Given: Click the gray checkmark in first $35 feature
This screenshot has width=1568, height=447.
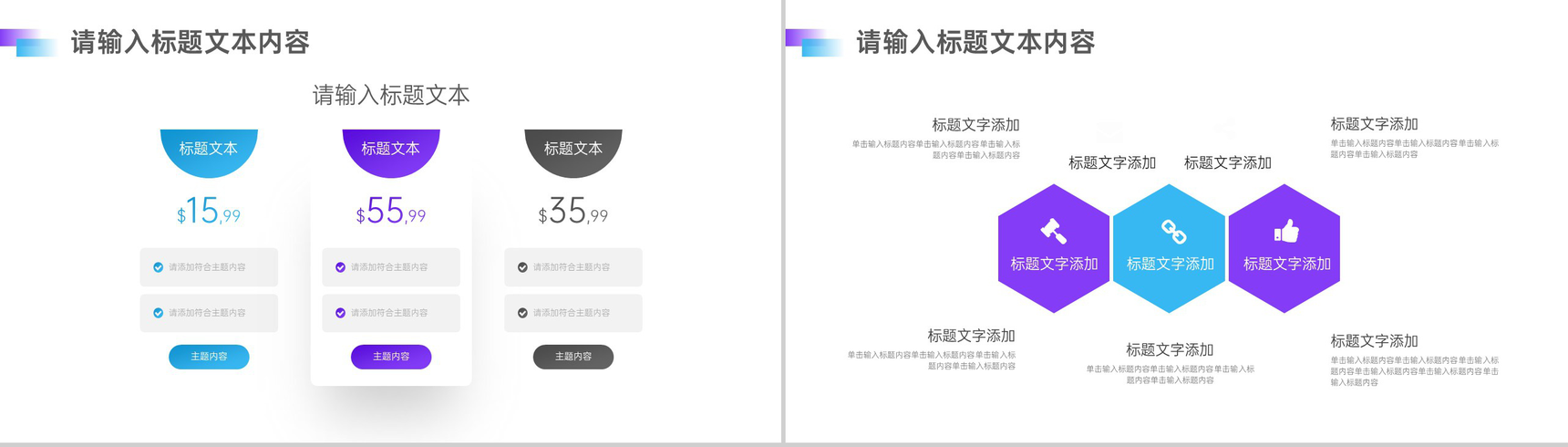Looking at the screenshot, I should click(x=522, y=267).
